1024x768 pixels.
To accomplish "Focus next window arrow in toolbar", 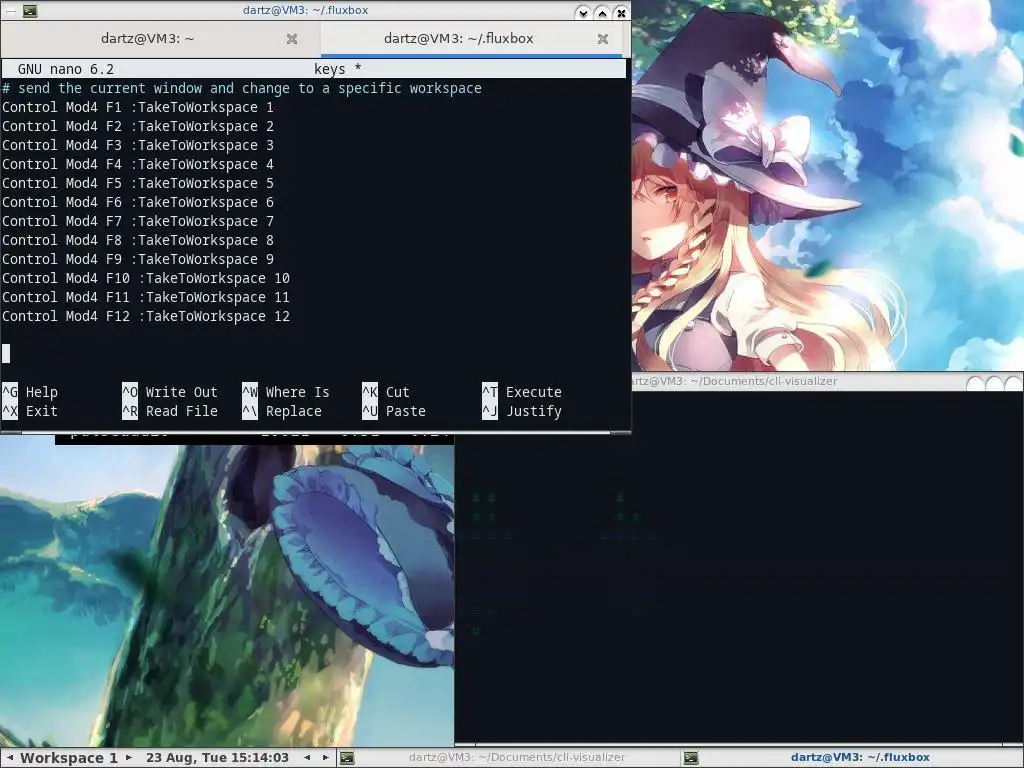I will [x=325, y=758].
